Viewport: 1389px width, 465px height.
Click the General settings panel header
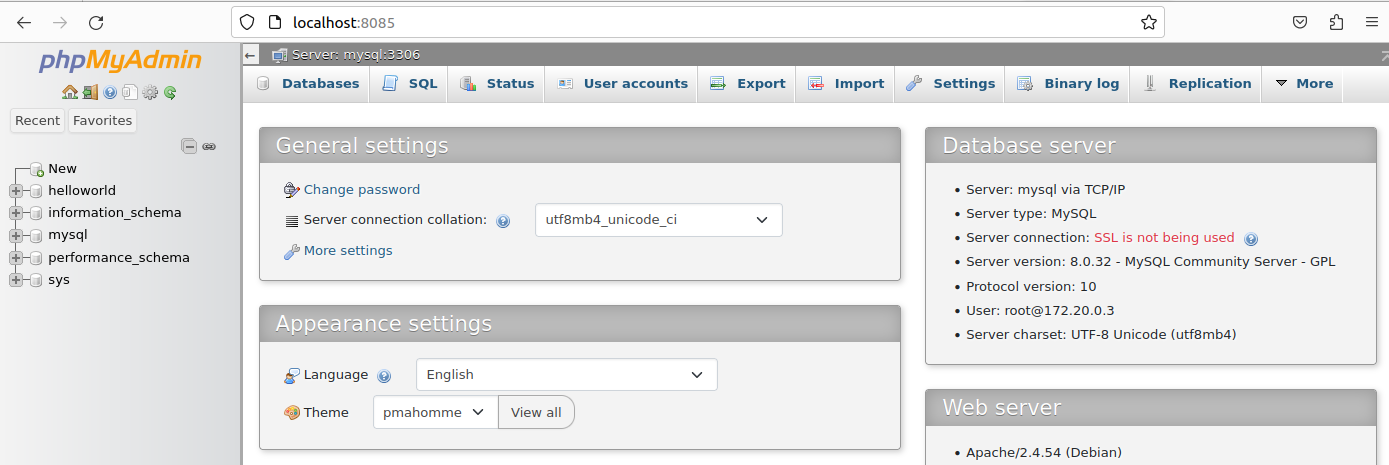coord(580,146)
